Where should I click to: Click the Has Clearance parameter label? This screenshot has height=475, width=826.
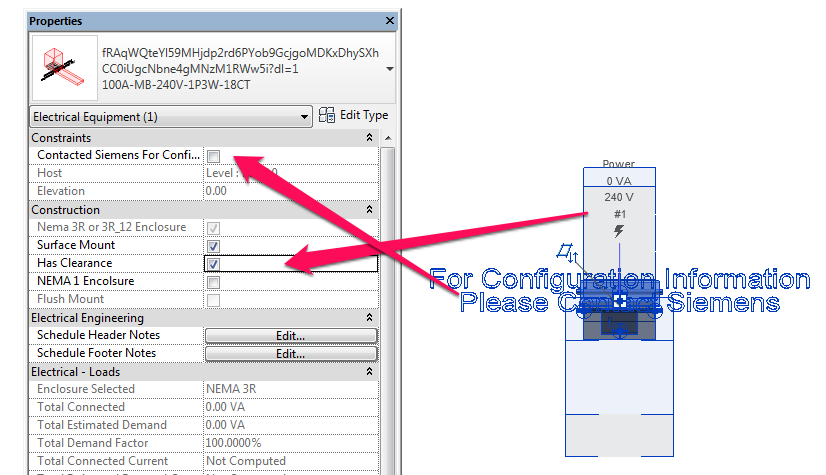tap(74, 263)
